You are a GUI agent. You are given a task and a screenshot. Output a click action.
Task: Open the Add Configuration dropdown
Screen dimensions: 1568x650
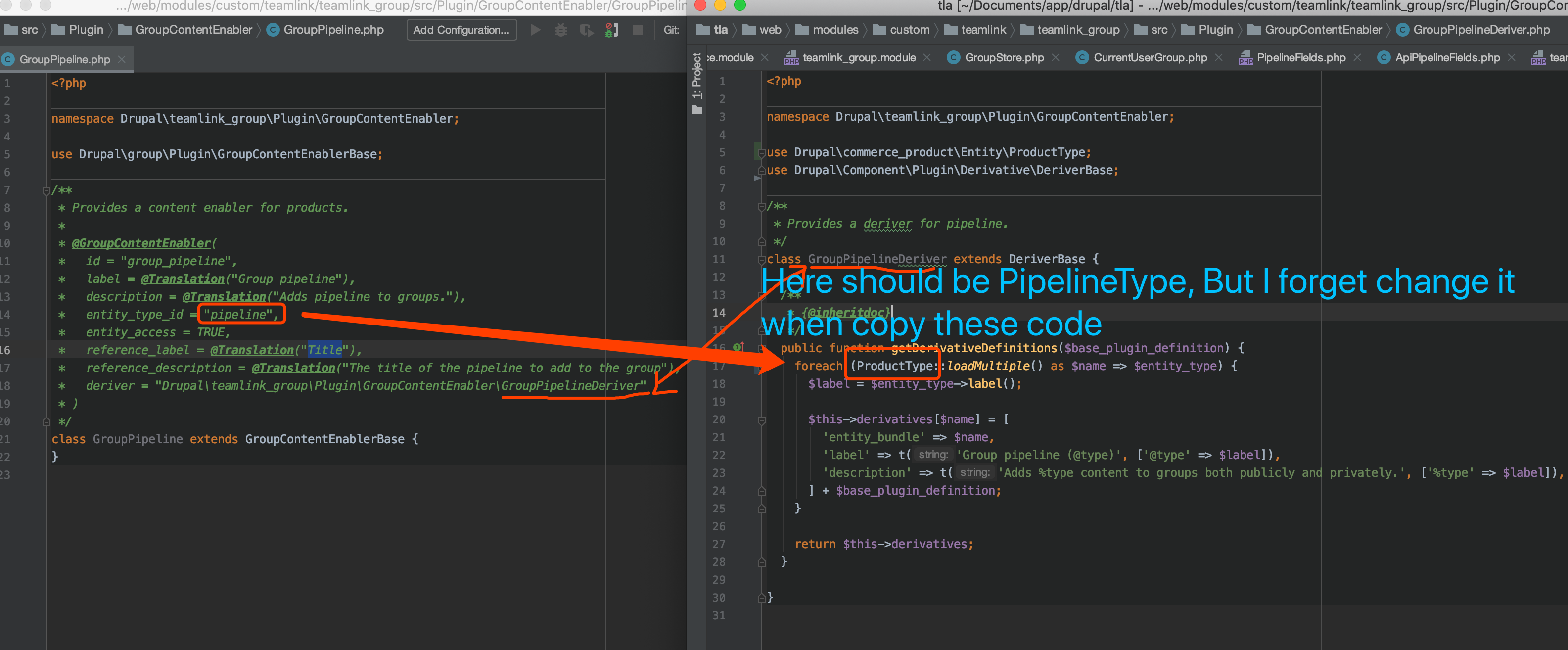pos(461,30)
